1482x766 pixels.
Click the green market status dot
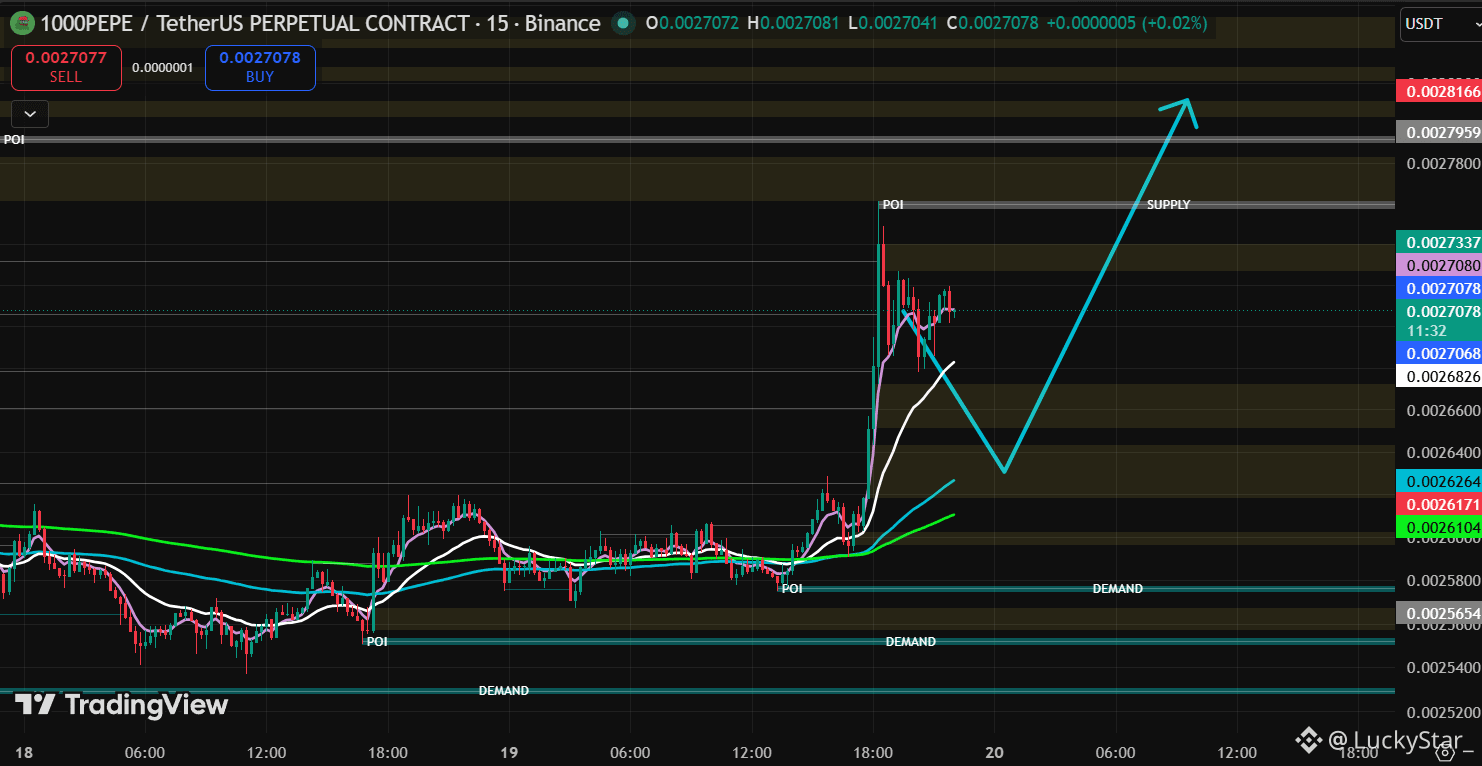click(x=623, y=22)
